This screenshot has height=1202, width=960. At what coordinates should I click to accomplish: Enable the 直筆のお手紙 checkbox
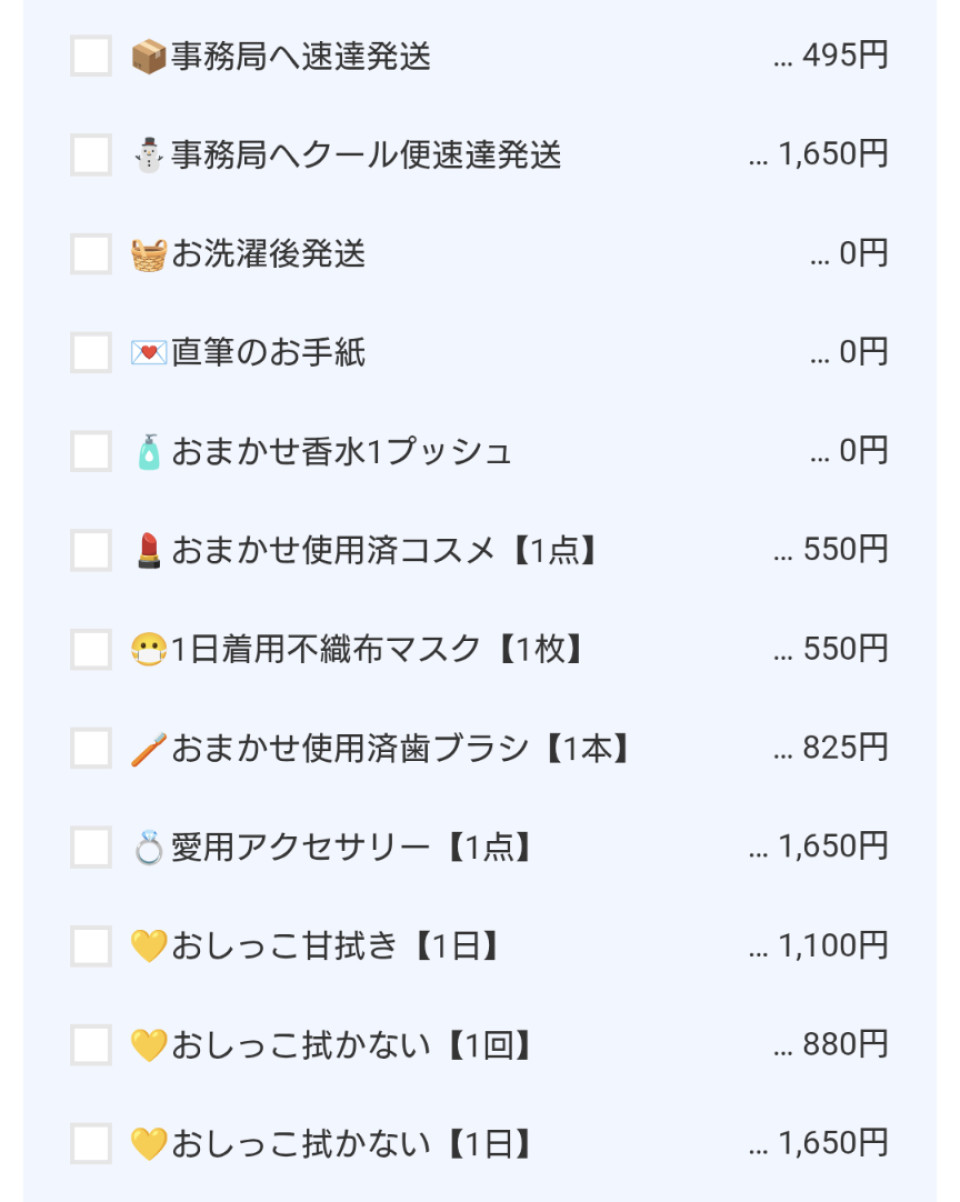point(91,353)
